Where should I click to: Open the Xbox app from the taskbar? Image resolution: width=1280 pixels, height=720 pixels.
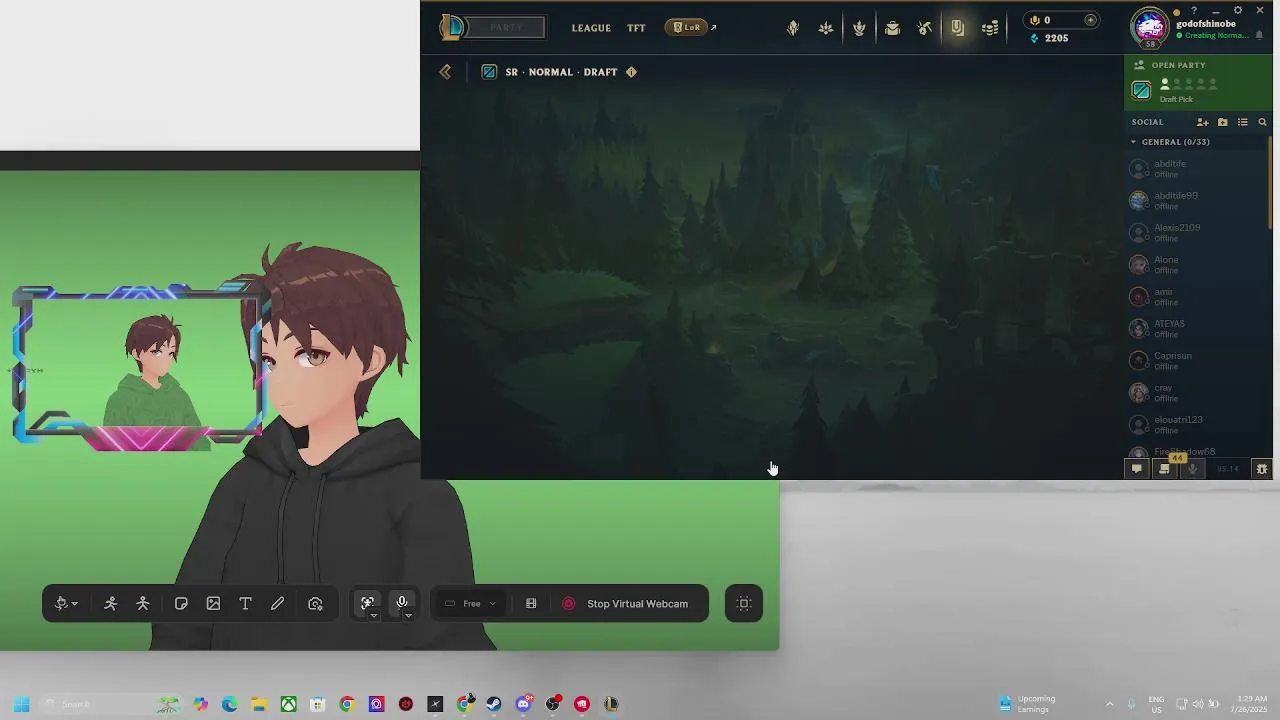pos(288,704)
